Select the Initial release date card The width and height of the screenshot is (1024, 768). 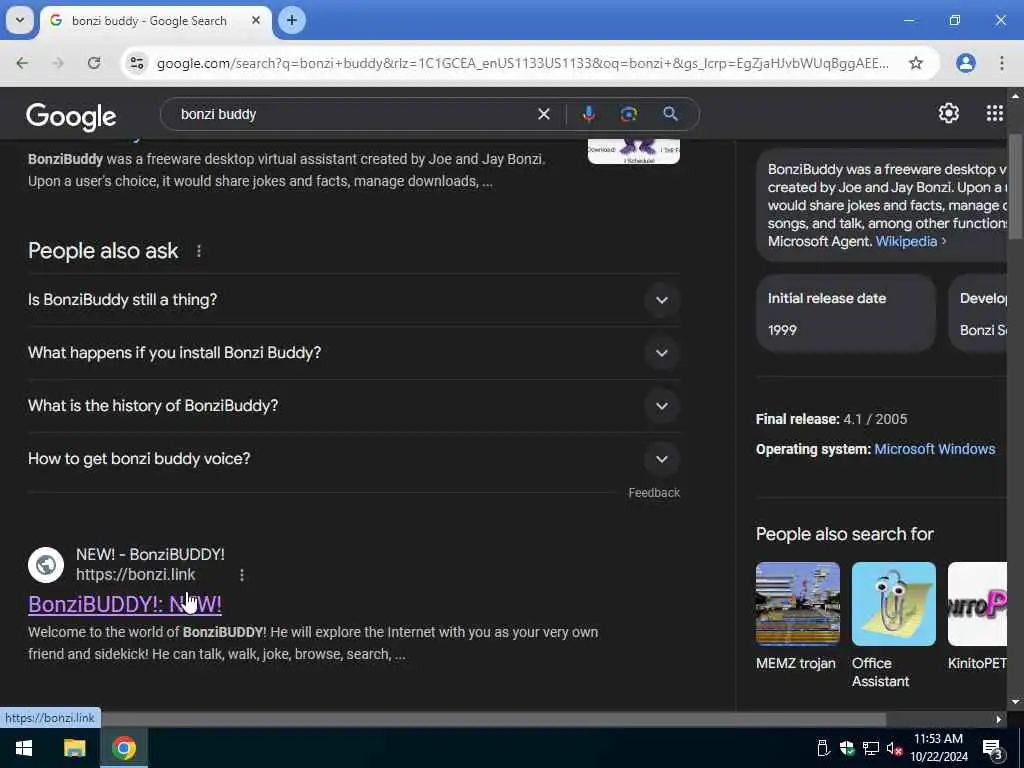tap(846, 313)
